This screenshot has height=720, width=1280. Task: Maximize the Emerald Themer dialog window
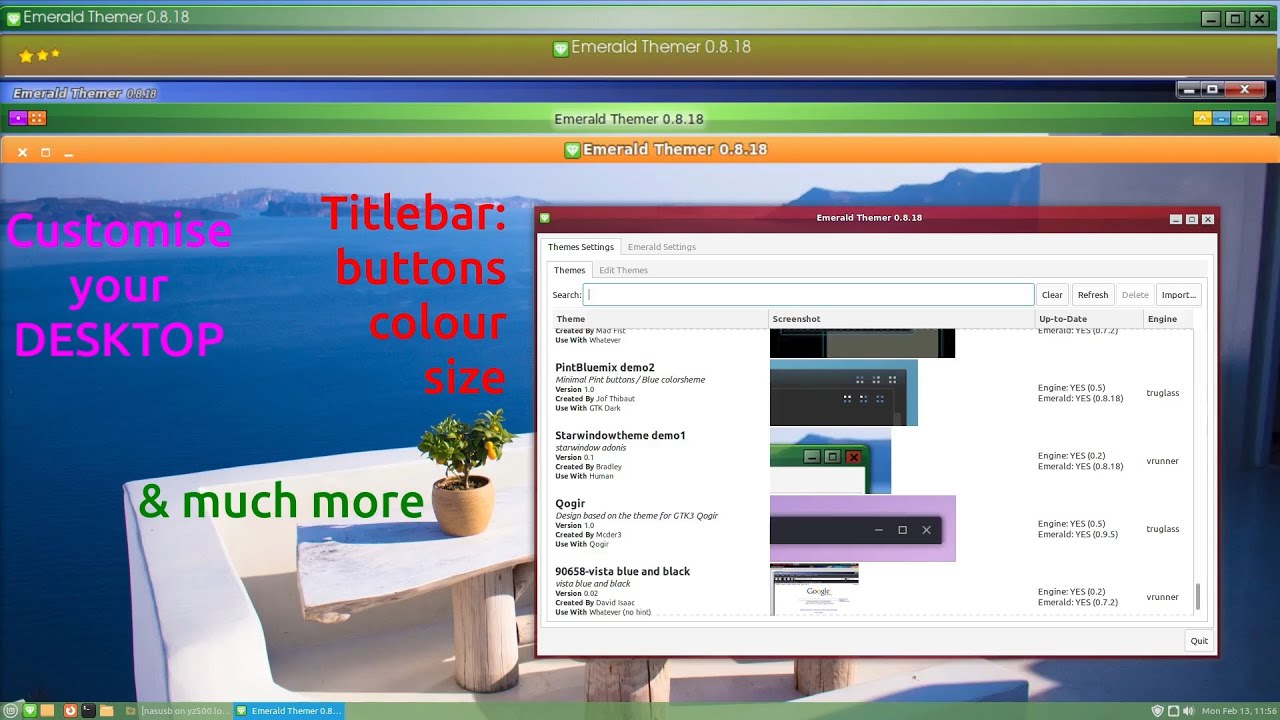click(1192, 219)
